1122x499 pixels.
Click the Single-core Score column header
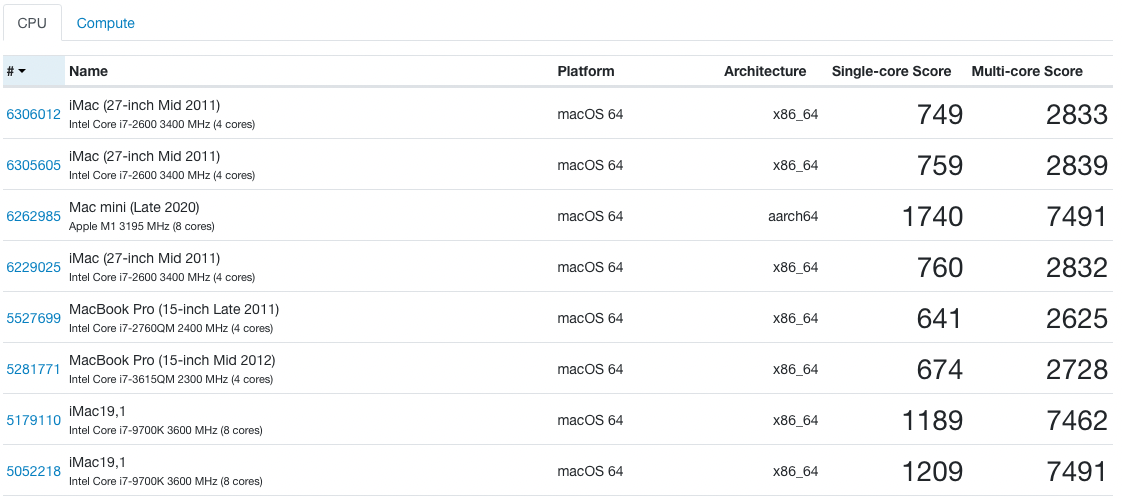click(891, 71)
